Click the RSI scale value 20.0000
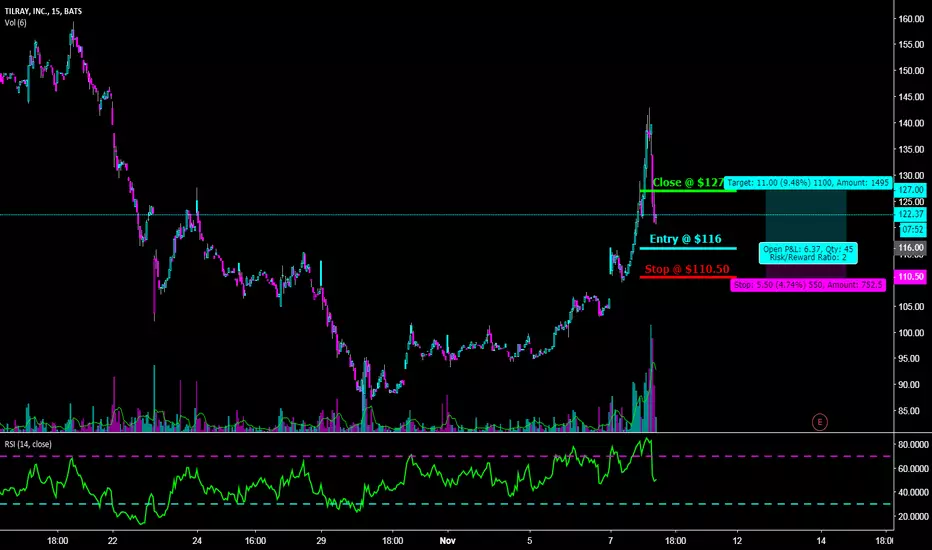 (x=913, y=517)
